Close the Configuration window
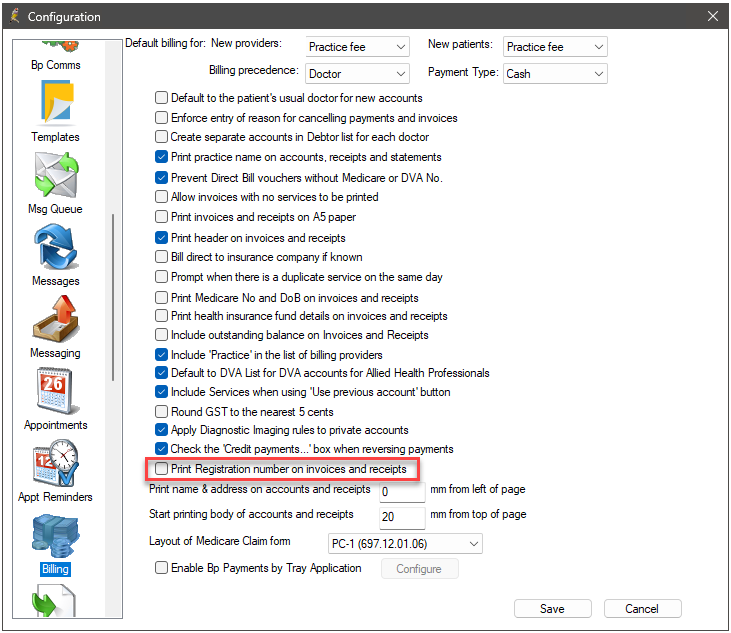This screenshot has height=633, width=731. pos(713,16)
